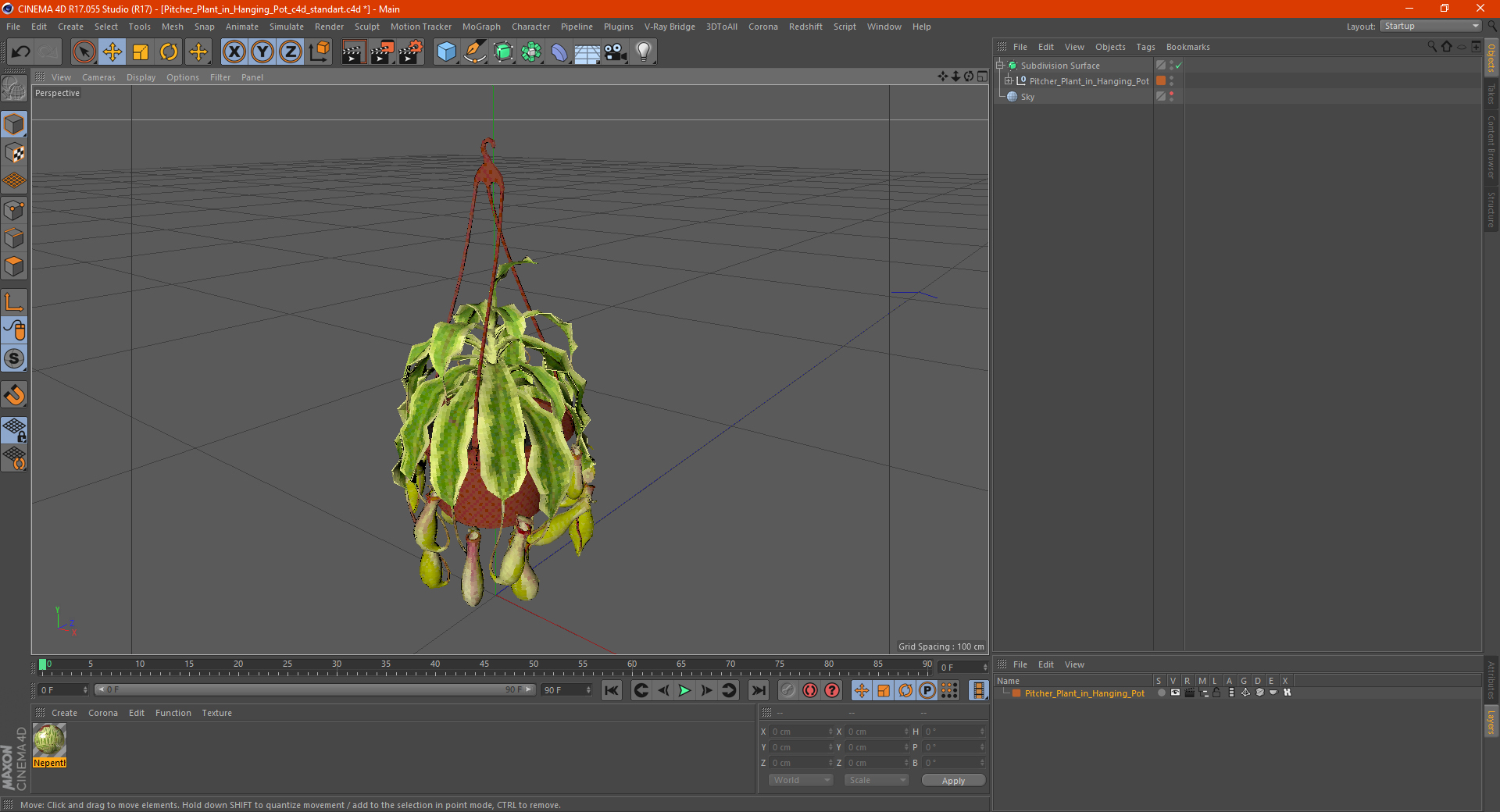Screen dimensions: 1500x812
Task: Add a Cube primitive object
Action: click(x=446, y=52)
